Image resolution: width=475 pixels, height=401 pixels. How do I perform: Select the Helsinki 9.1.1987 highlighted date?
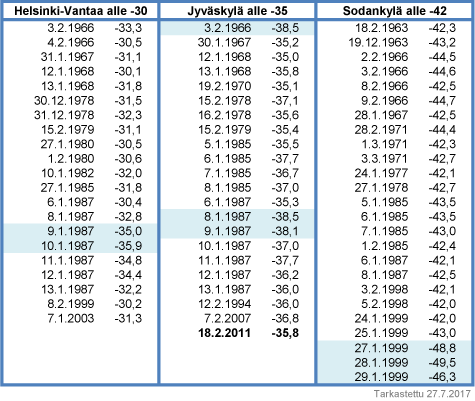(x=71, y=231)
